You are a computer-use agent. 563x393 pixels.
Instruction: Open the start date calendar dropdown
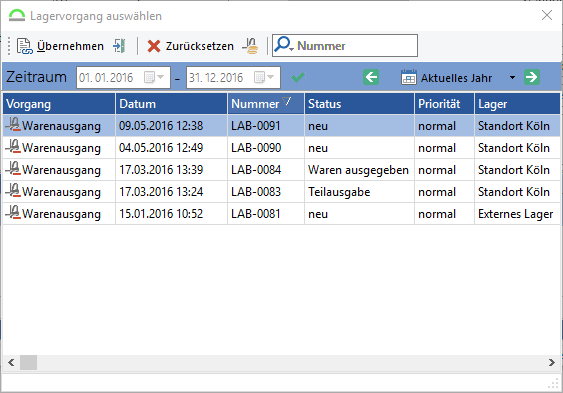154,77
